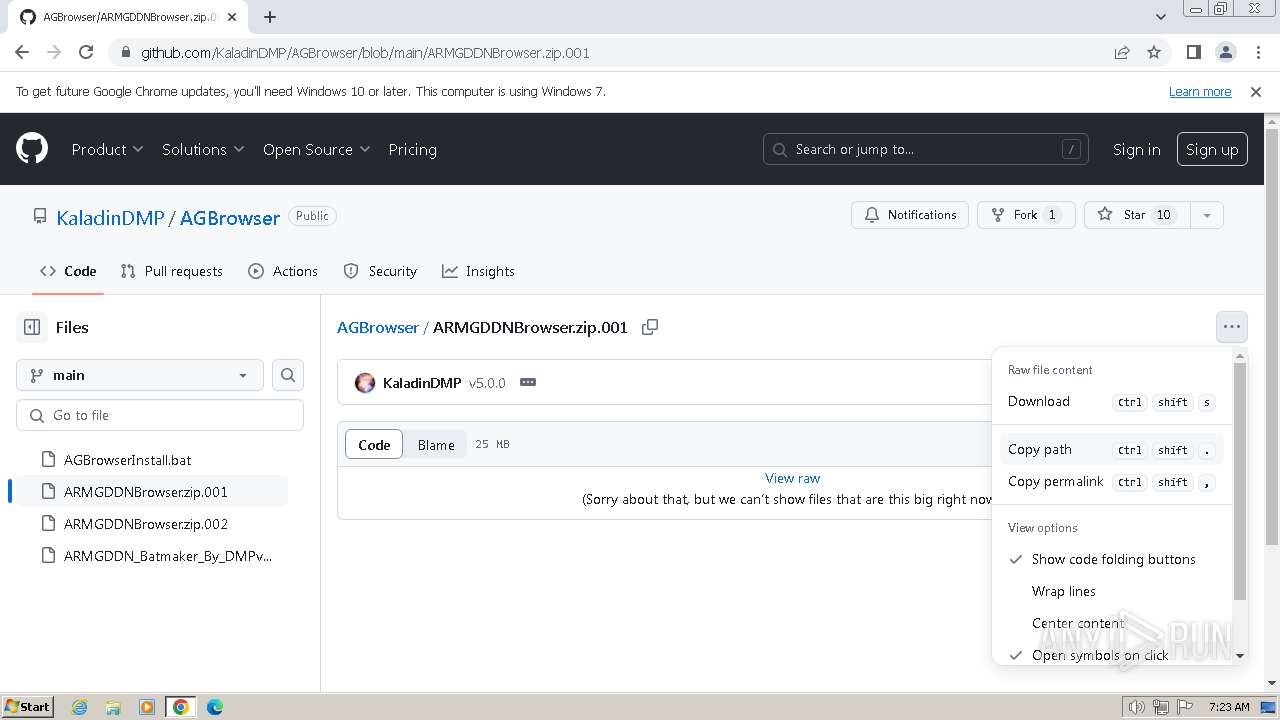The image size is (1280, 720).
Task: Open Chrome three-dot menu
Action: [x=1257, y=53]
